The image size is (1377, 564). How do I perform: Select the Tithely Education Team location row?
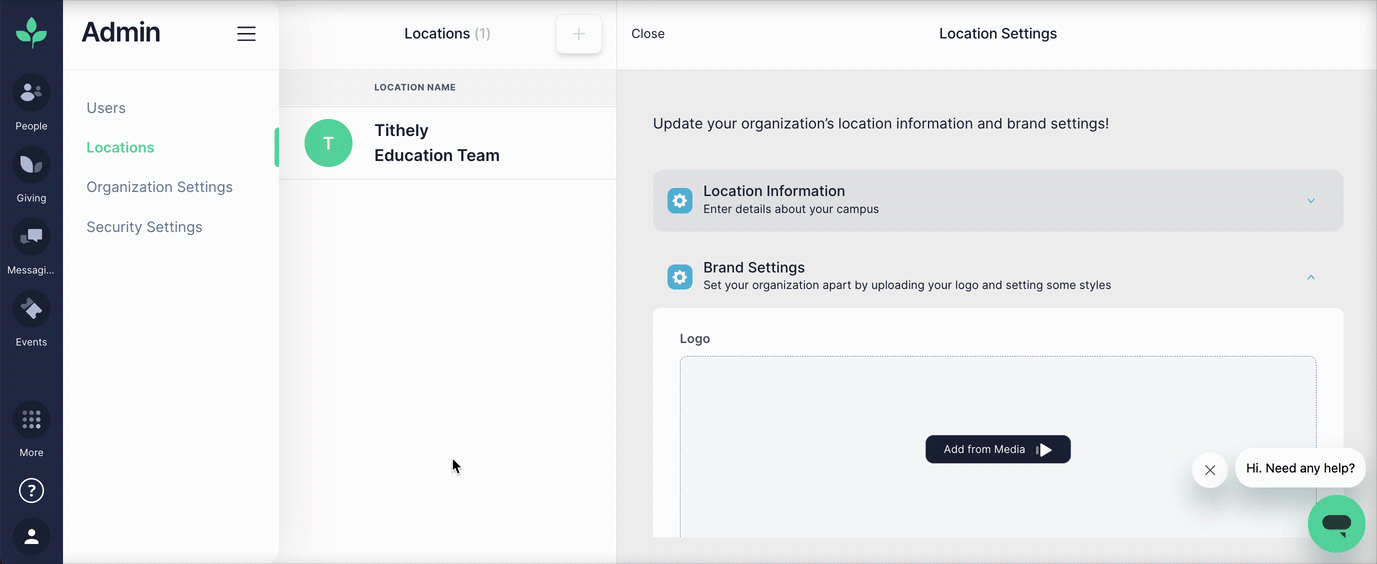[x=448, y=143]
